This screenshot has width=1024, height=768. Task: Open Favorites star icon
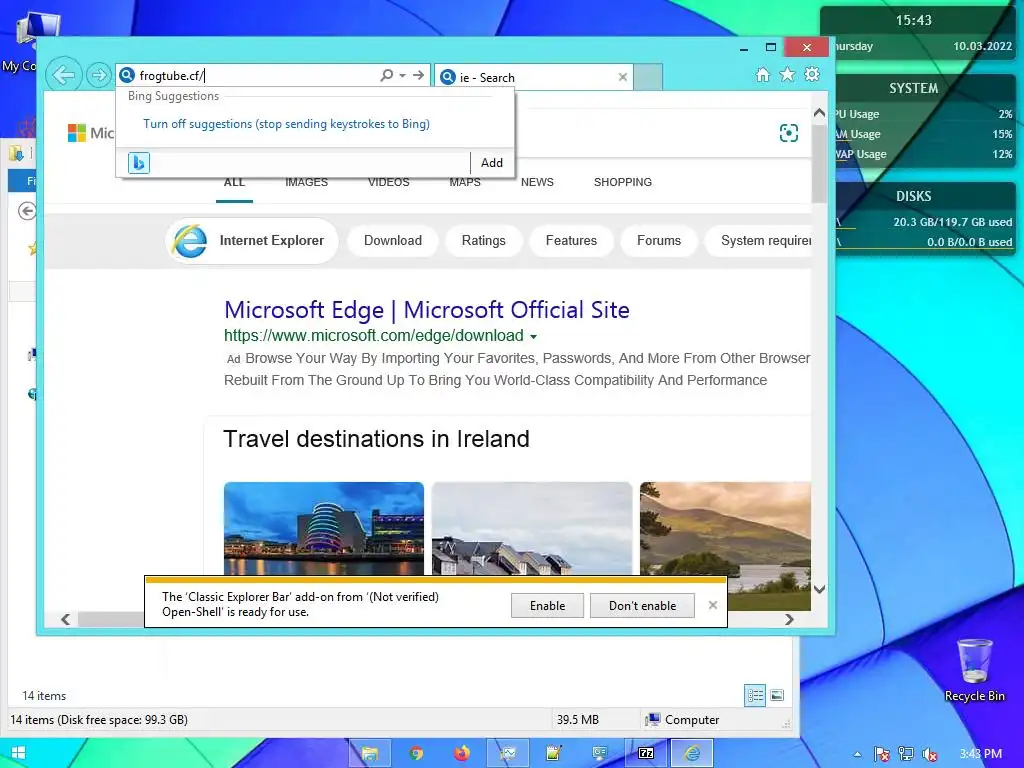click(788, 74)
